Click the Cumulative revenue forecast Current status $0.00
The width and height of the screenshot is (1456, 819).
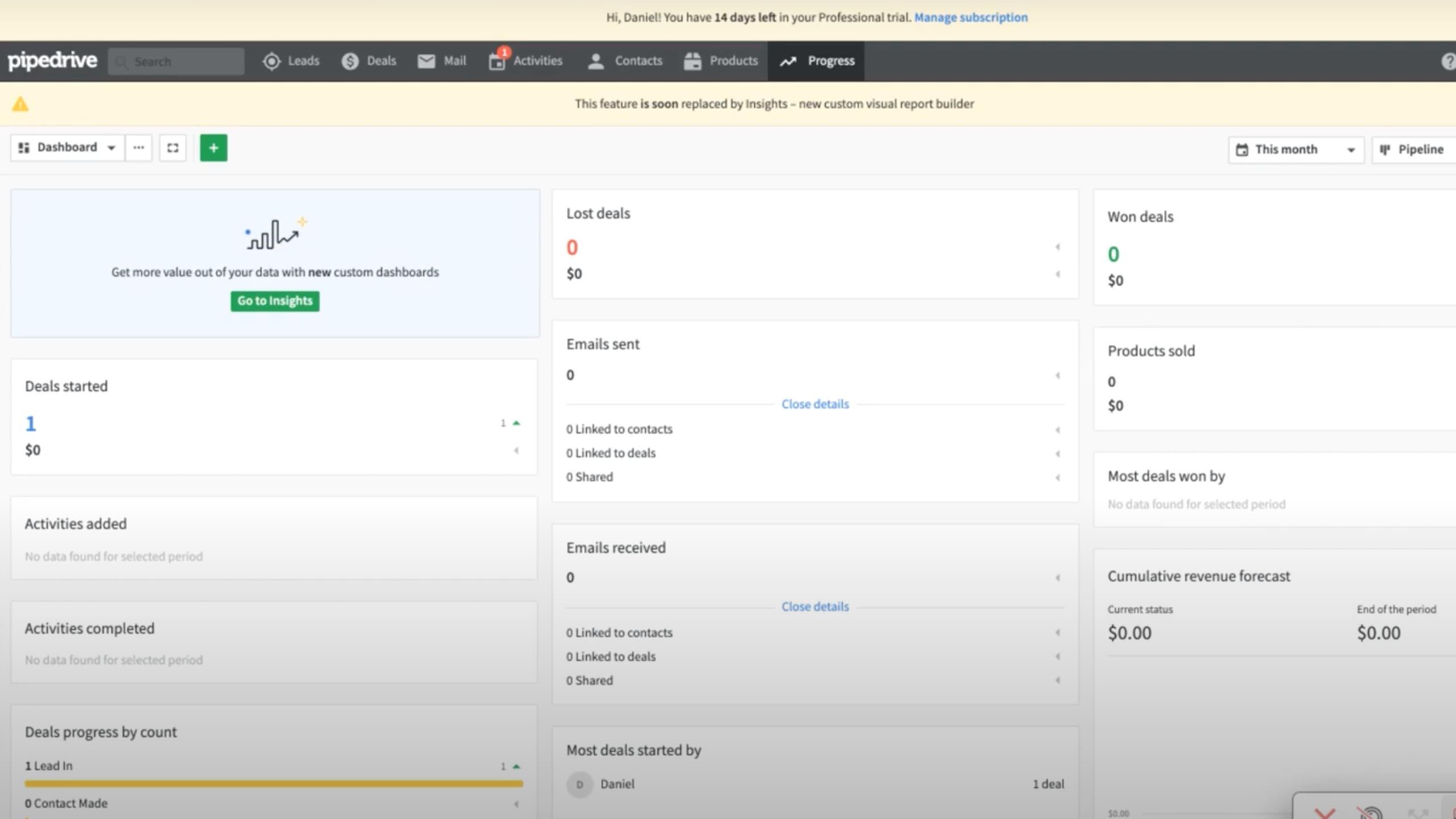[1130, 633]
